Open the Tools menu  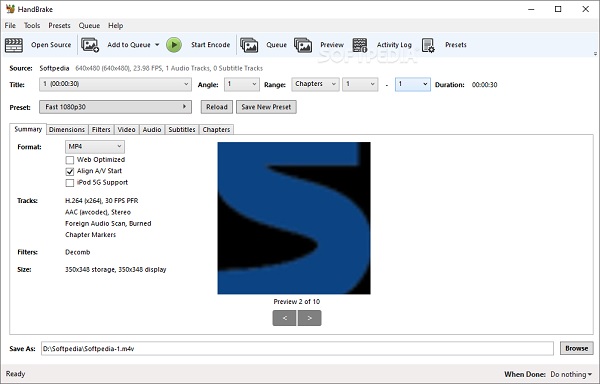[x=32, y=26]
